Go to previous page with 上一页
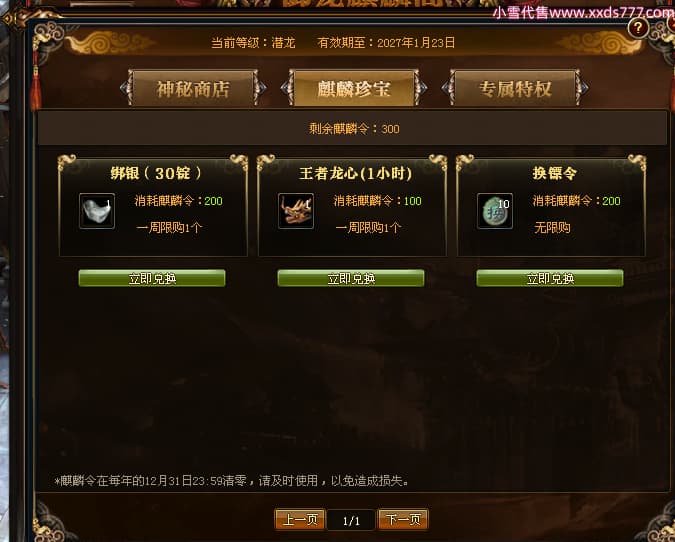The height and width of the screenshot is (542, 675). tap(300, 519)
